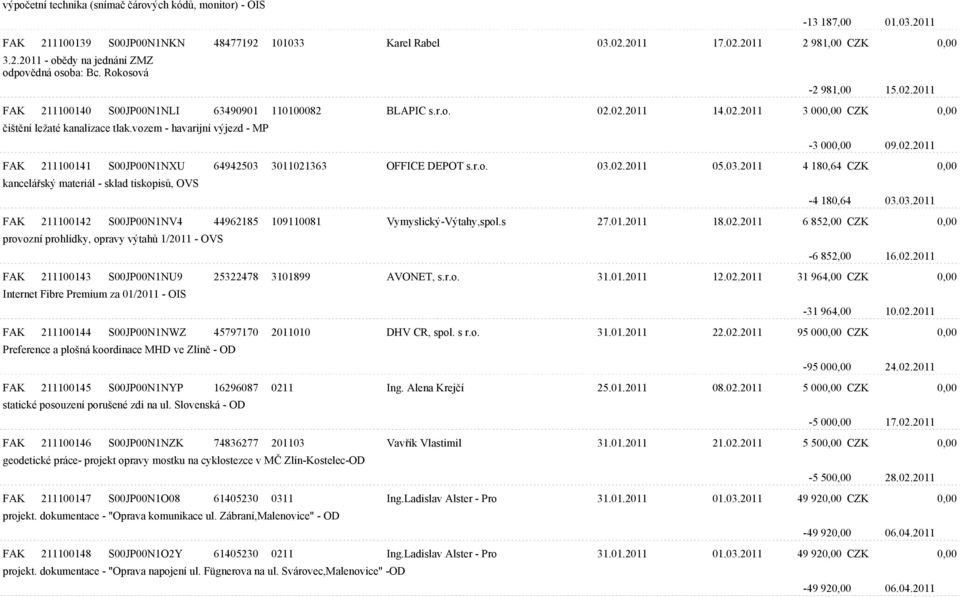Click supplier name Karel Rabel
Image resolution: width=960 pixels, height=597 pixels.
coord(413,43)
